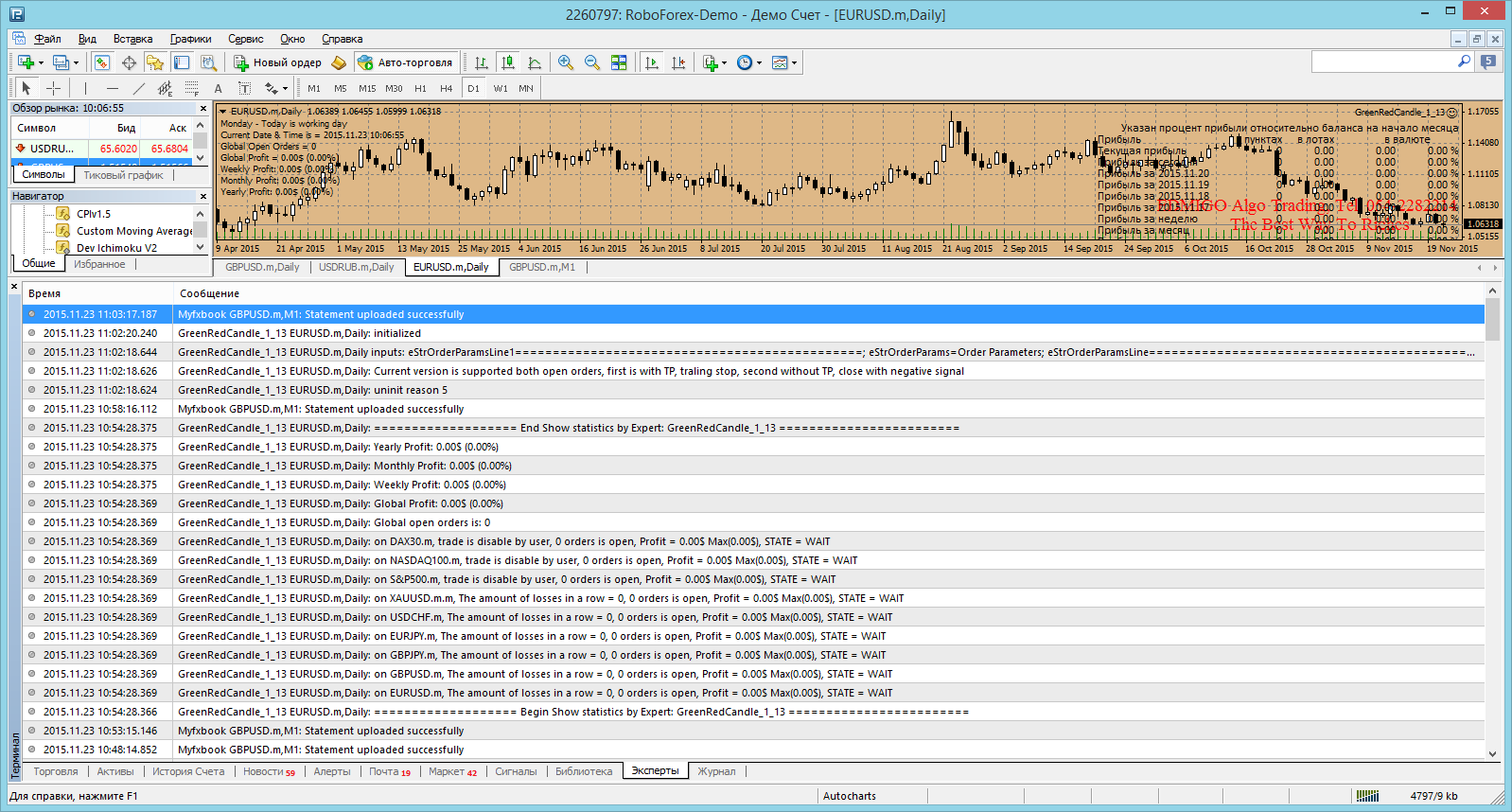Switch to the Журнал tab
The width and height of the screenshot is (1512, 812).
tap(716, 771)
